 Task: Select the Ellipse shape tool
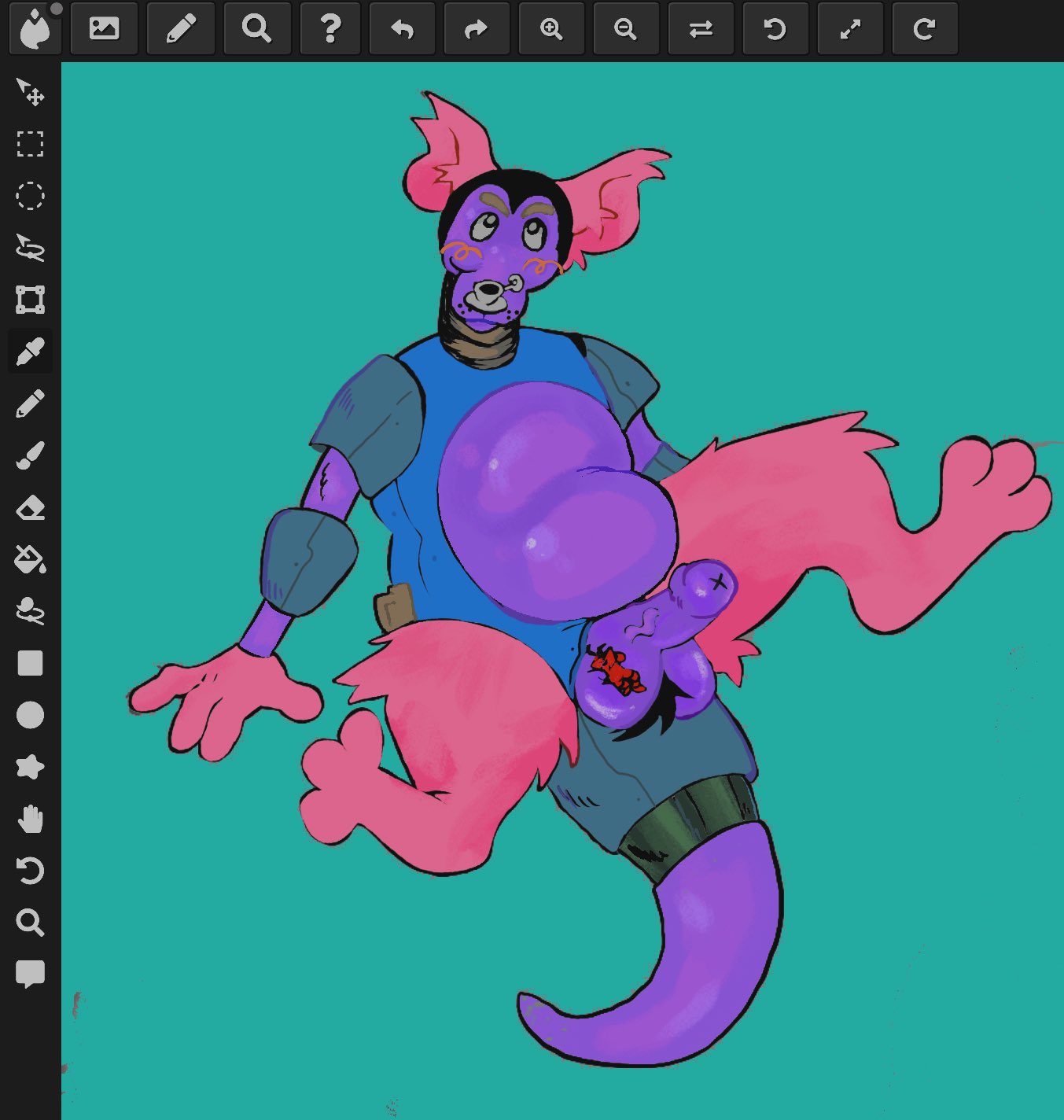(30, 715)
